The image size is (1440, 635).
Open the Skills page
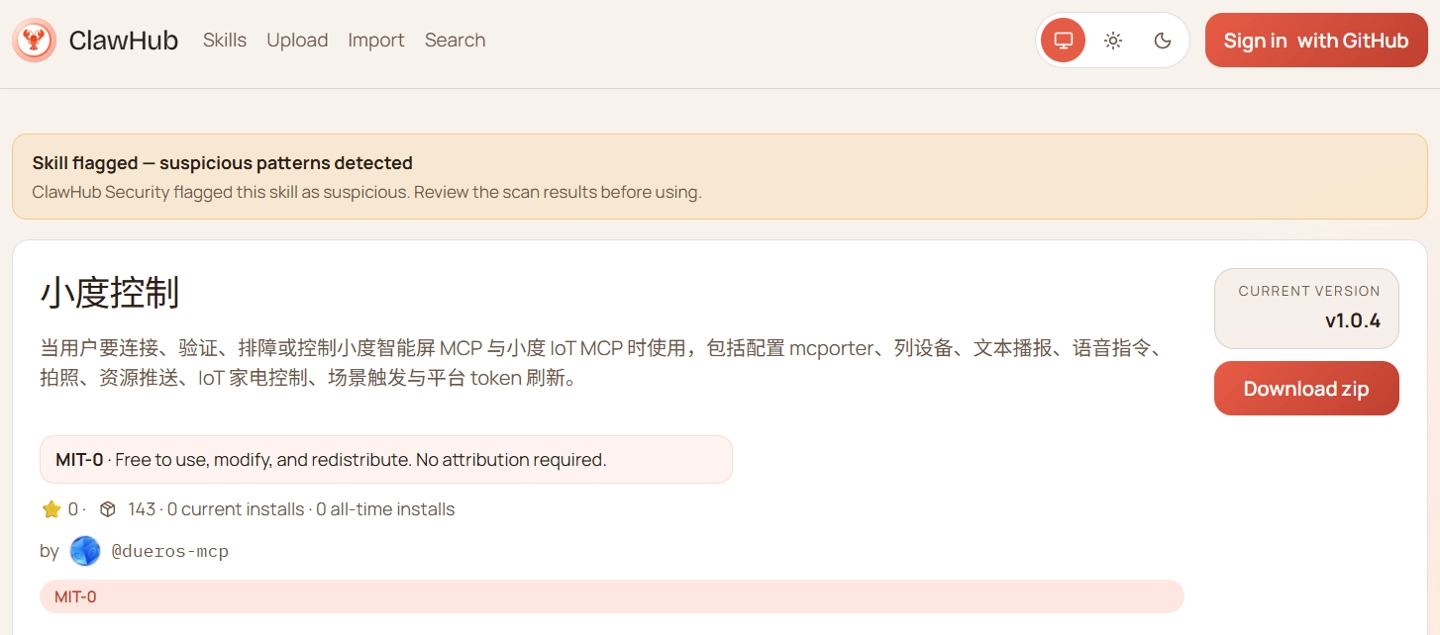[x=224, y=40]
